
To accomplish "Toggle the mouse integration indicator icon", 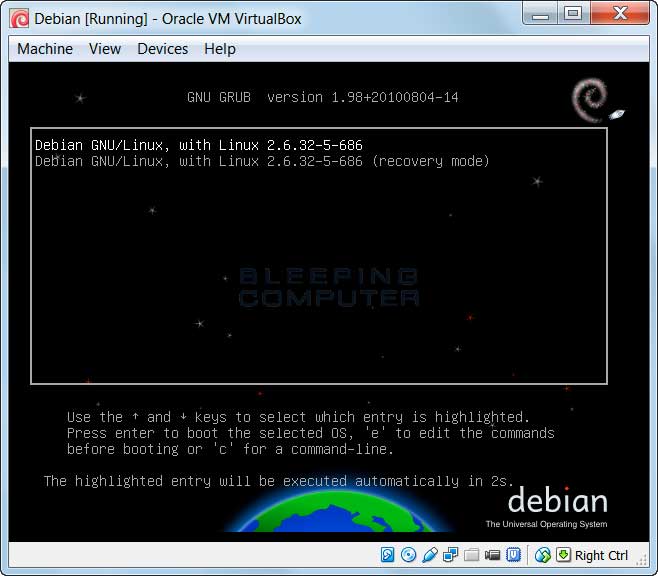I will tap(543, 555).
